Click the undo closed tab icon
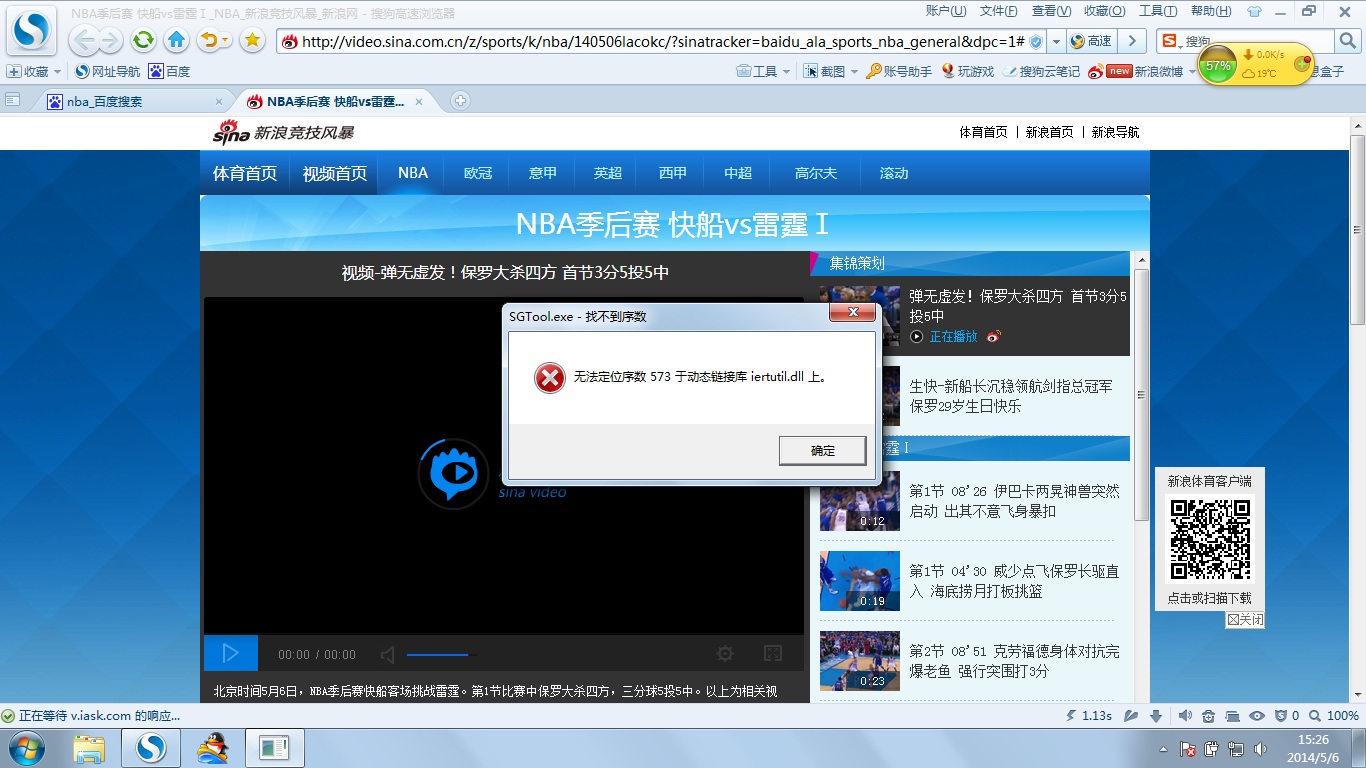This screenshot has width=1366, height=768. [x=209, y=40]
